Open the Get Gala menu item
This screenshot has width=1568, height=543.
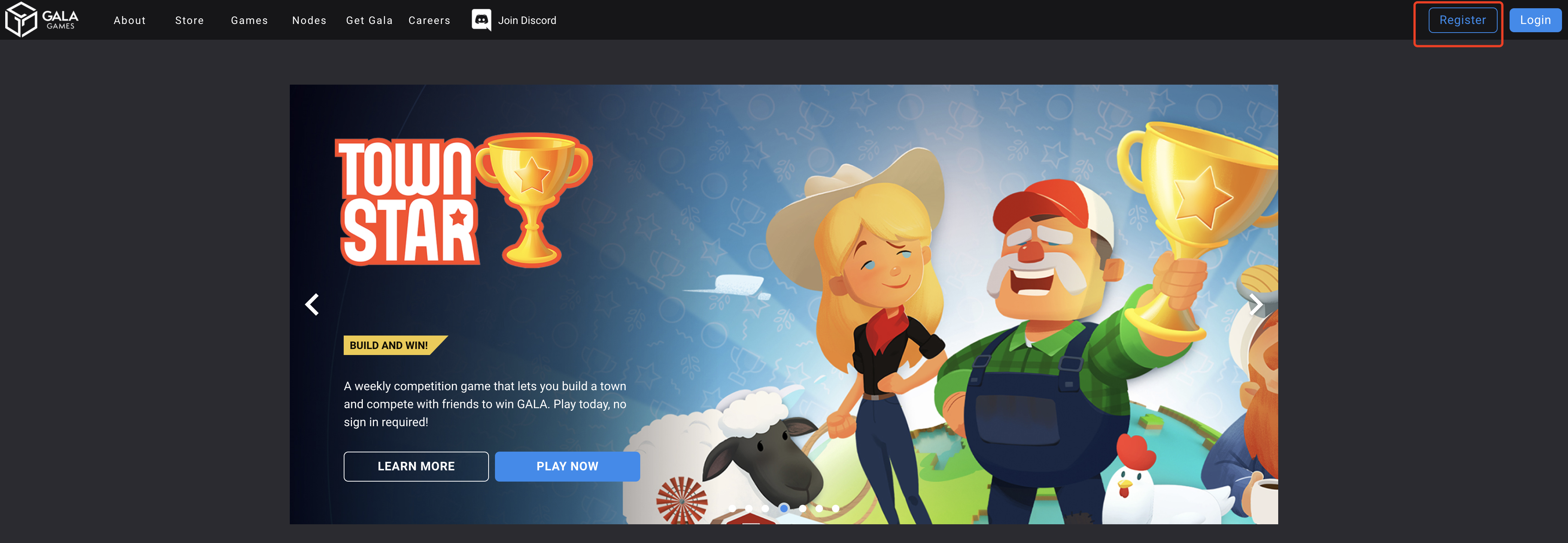(369, 21)
